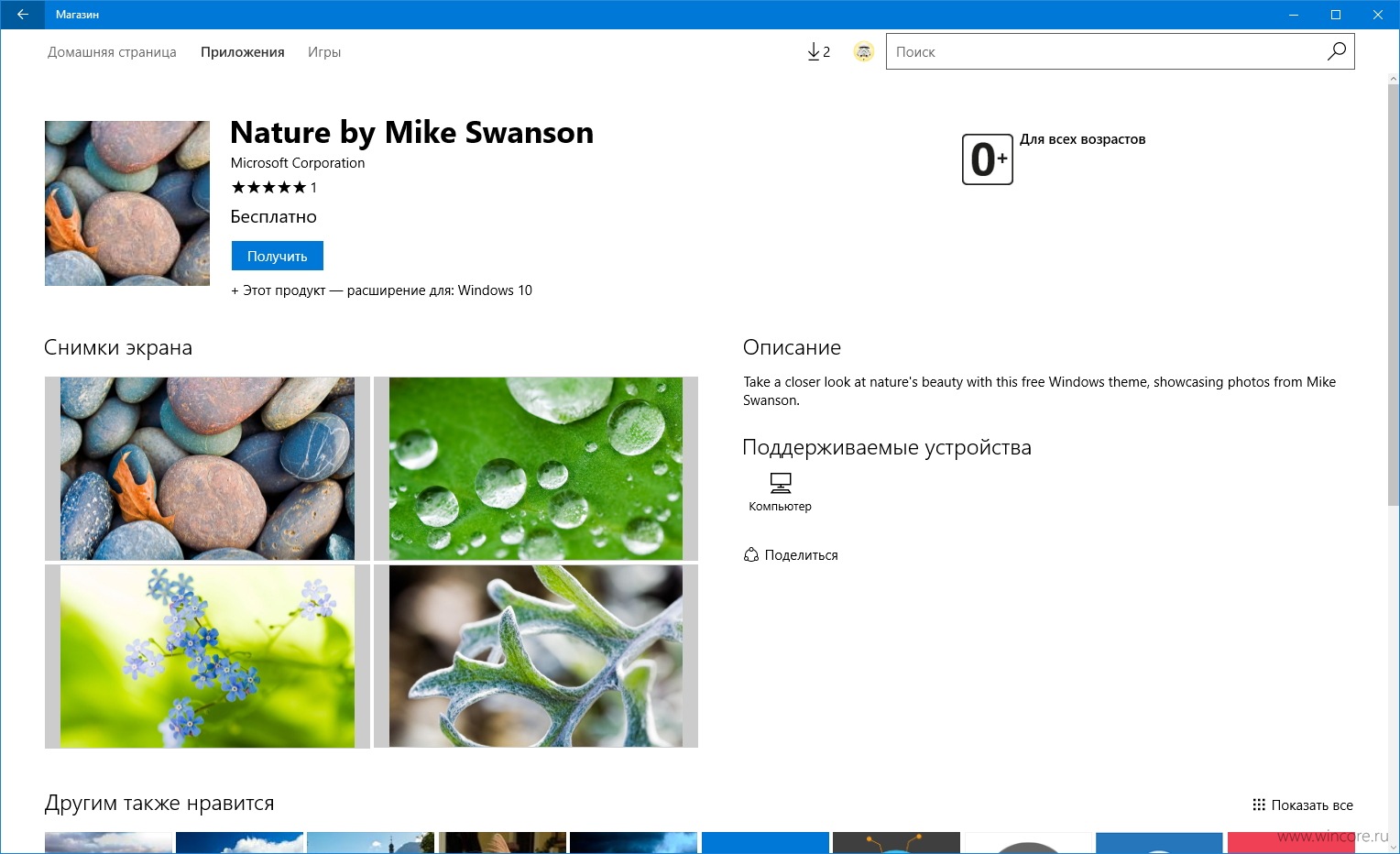The image size is (1400, 854).
Task: Open the Домашняя страница tab
Action: (x=112, y=52)
